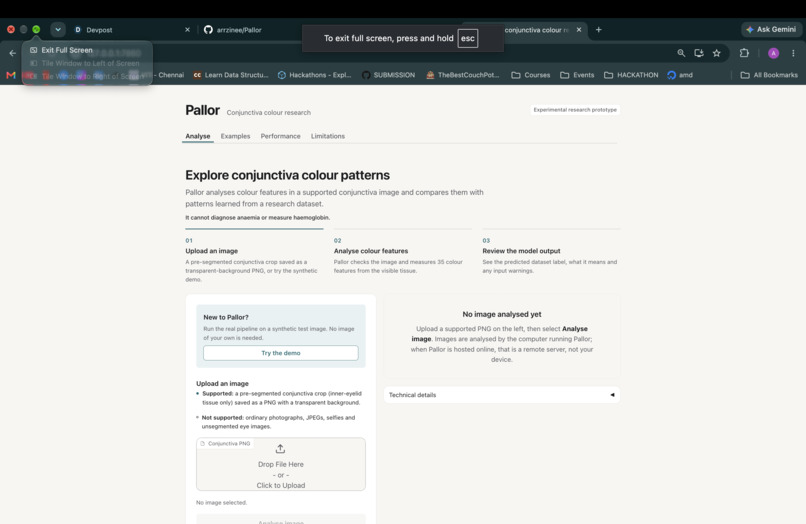Open the SUBMISSION bookmark
This screenshot has width=806, height=524.
(388, 75)
